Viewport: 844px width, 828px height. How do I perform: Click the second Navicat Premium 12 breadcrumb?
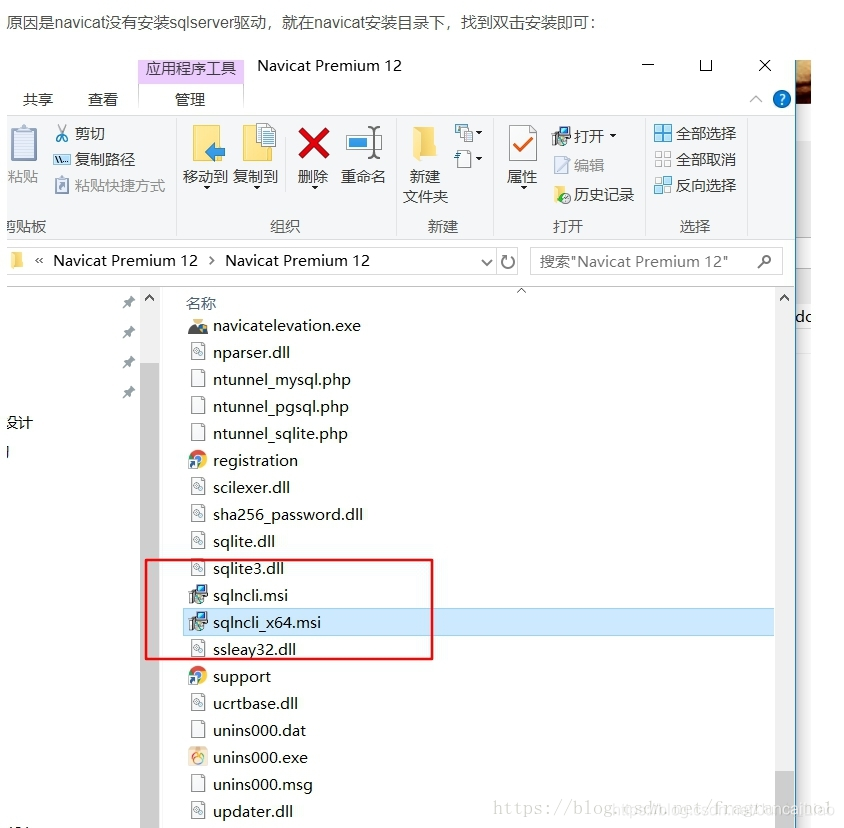point(297,261)
